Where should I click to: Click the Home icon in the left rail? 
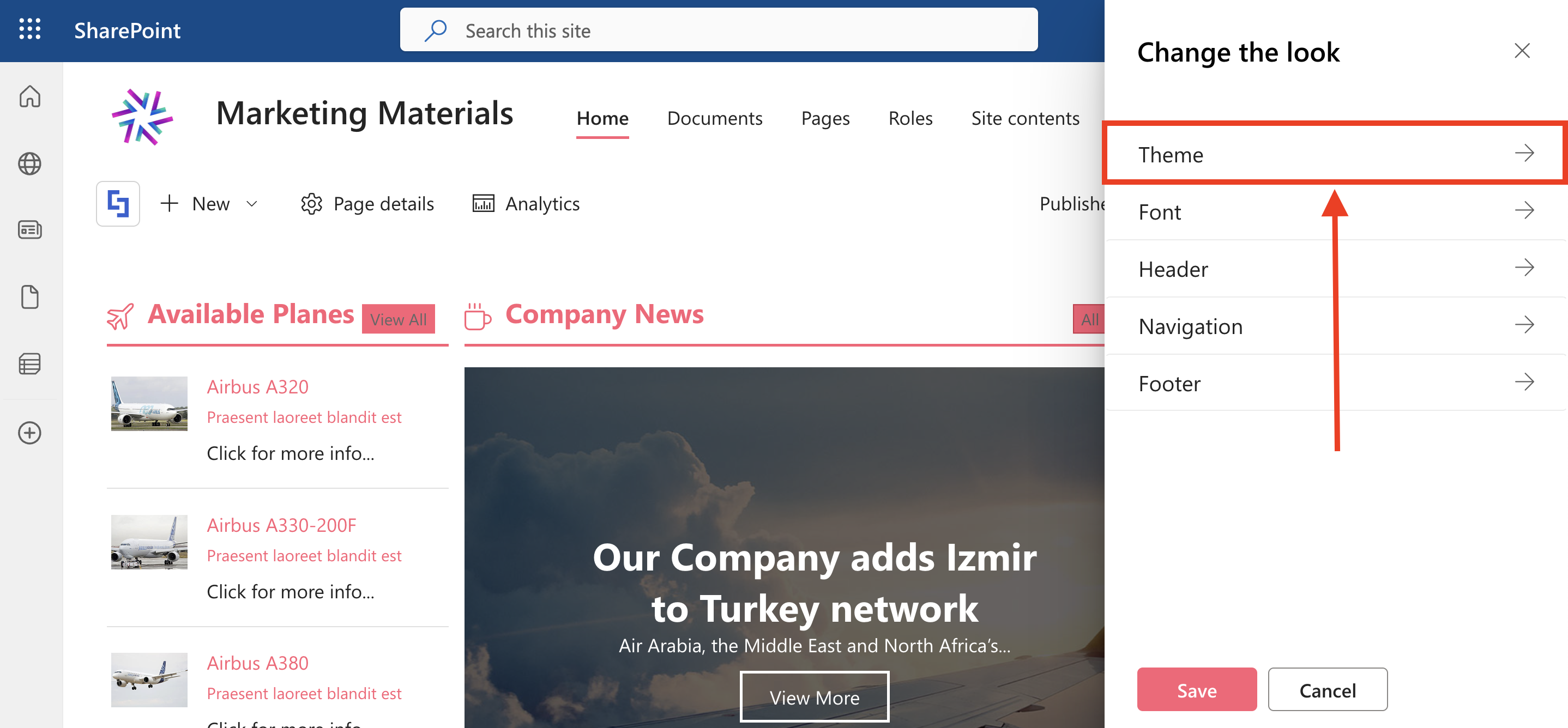tap(30, 96)
